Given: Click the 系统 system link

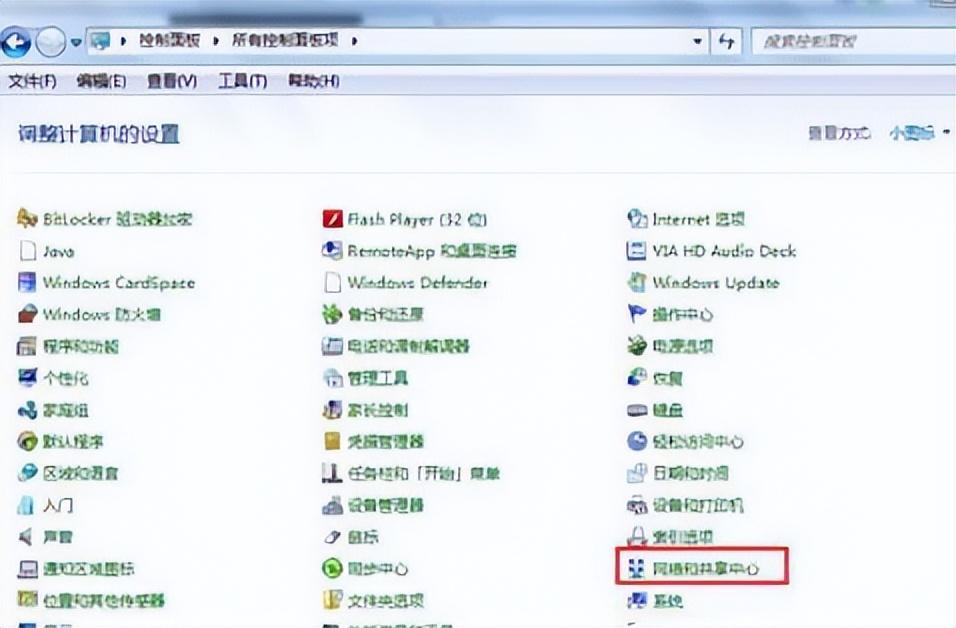Looking at the screenshot, I should (668, 601).
